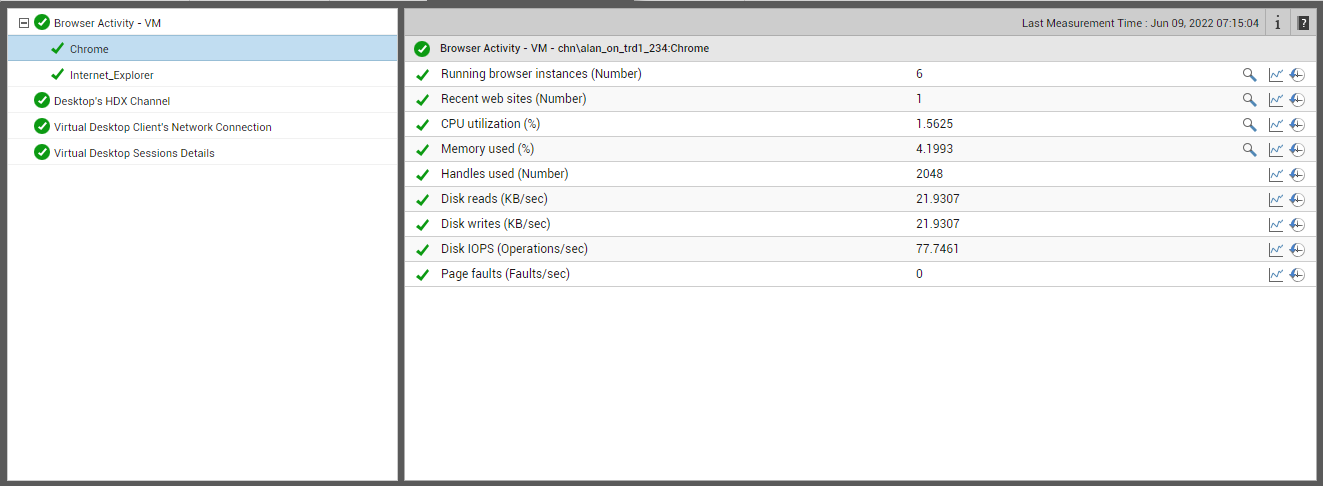The image size is (1323, 486).
Task: Click the Disk IOPS value 77.7461
Action: click(937, 249)
